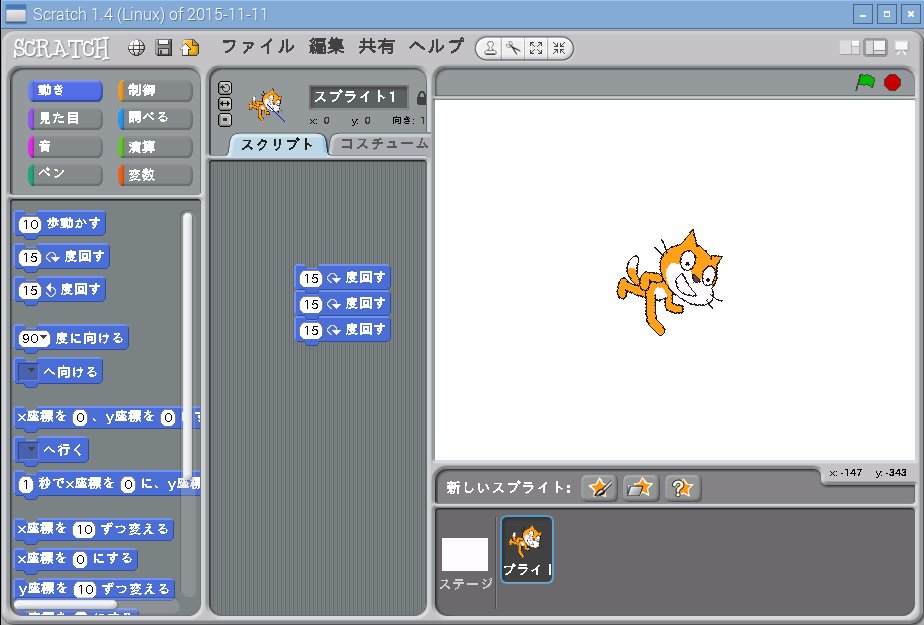This screenshot has width=924, height=625.
Task: Click the save project floppy icon
Action: [x=163, y=48]
